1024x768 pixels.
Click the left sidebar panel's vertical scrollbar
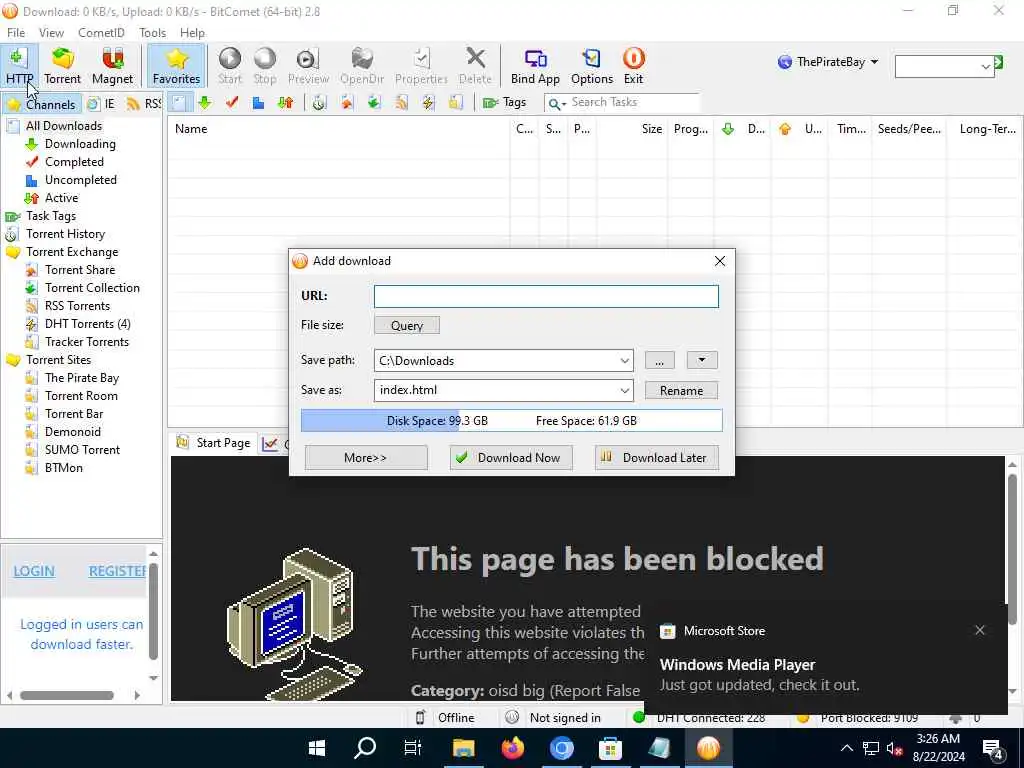coord(153,612)
